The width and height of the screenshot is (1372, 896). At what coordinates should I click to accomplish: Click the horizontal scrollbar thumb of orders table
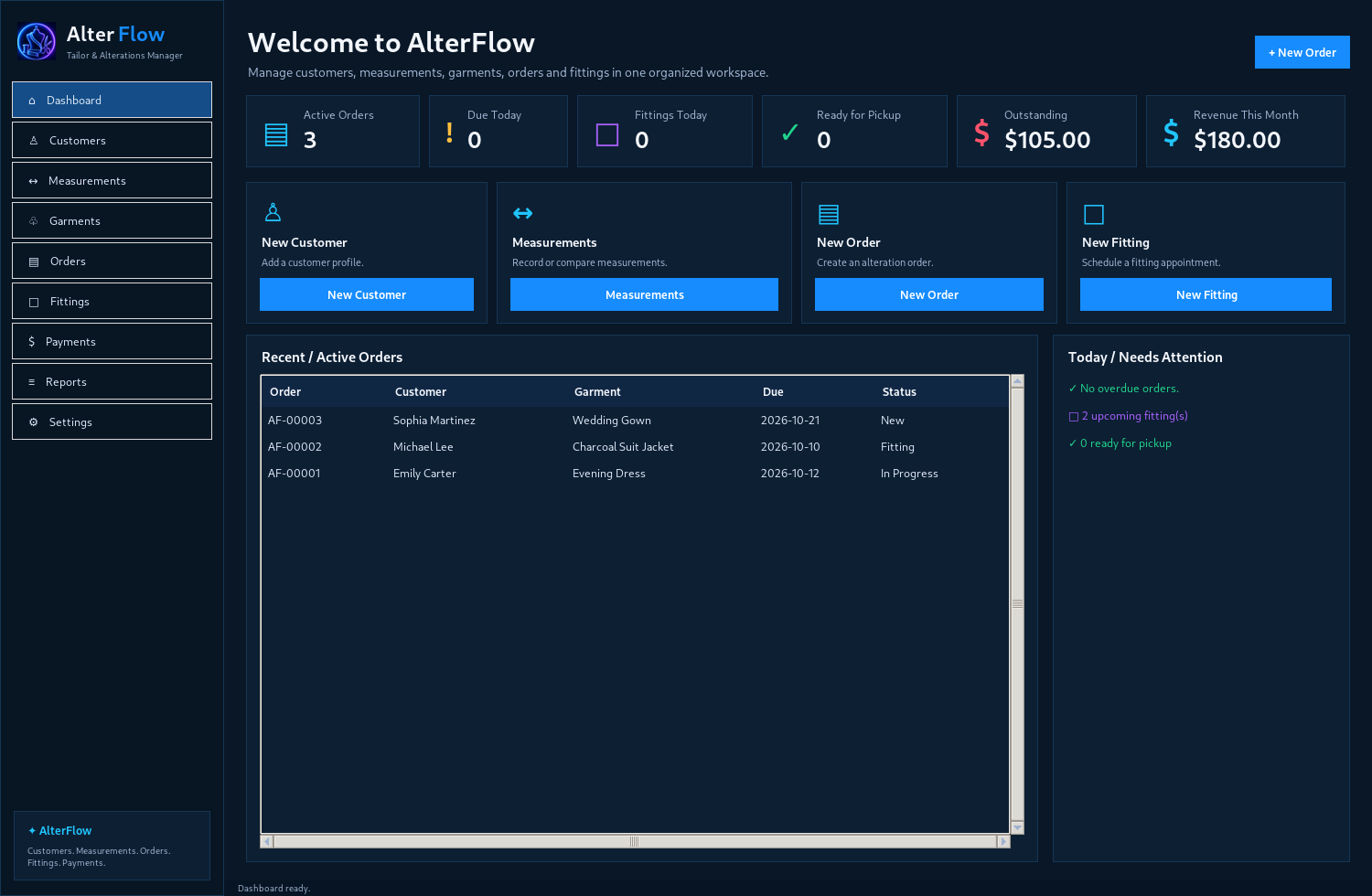(x=634, y=841)
